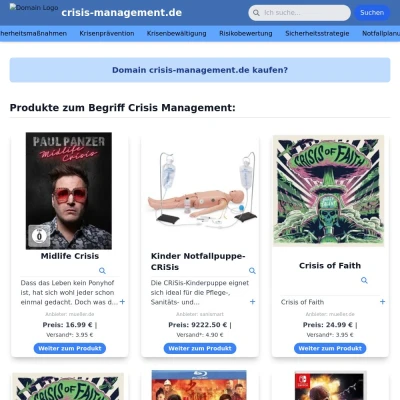Viewport: 400px width, 400px height.
Task: Expand the Kinder Notfallpuppe description with plus
Action: click(252, 302)
